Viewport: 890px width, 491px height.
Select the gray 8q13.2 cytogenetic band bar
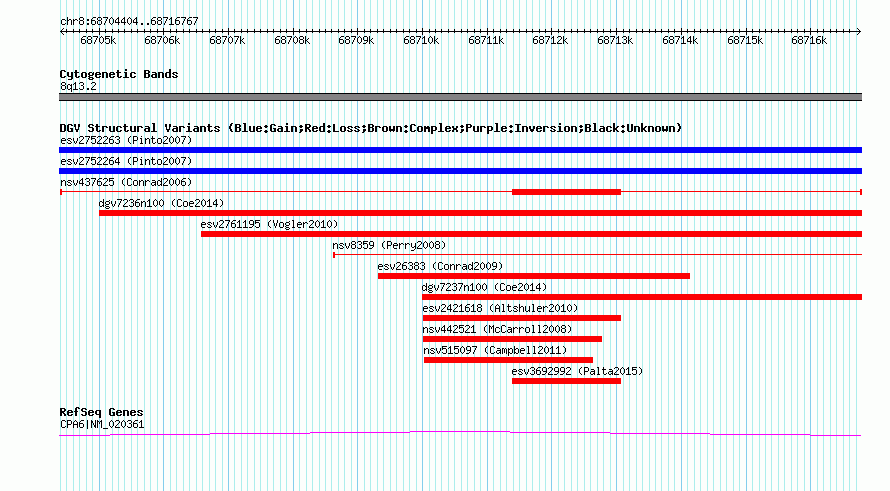[460, 97]
